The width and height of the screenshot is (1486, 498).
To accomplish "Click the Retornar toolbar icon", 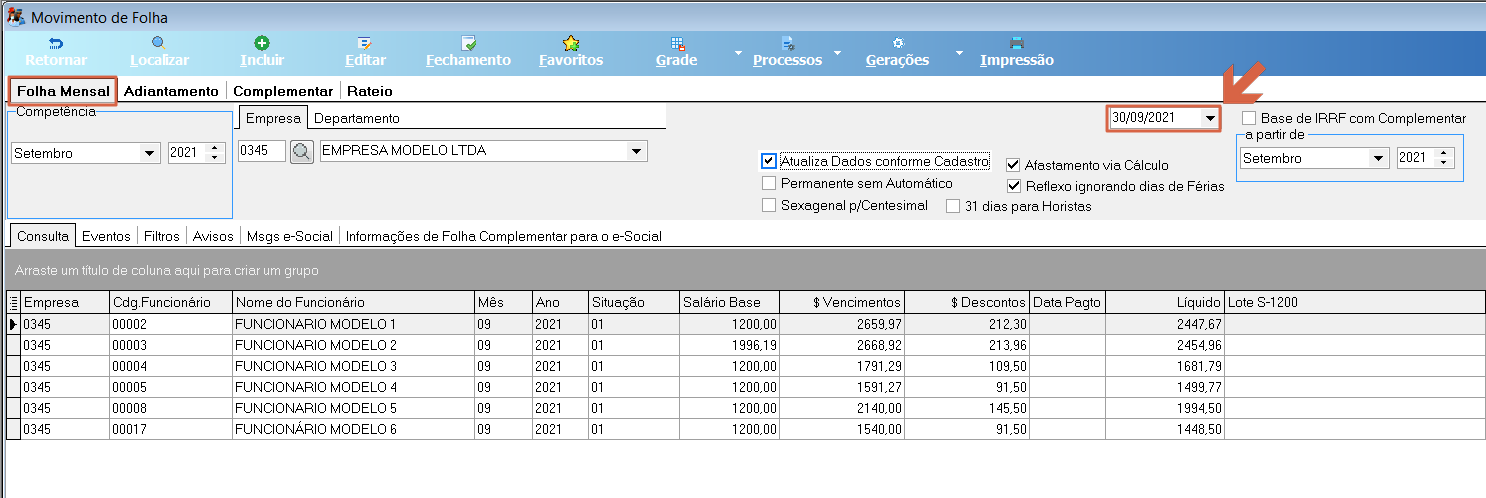I will [x=56, y=43].
